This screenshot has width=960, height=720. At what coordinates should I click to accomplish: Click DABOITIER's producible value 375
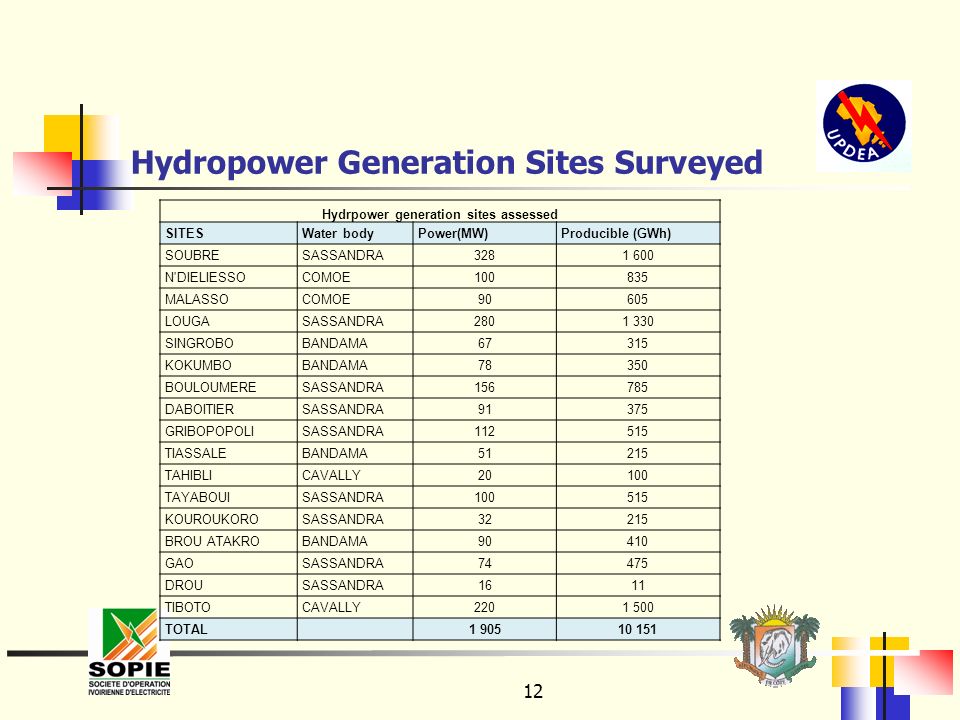click(637, 410)
